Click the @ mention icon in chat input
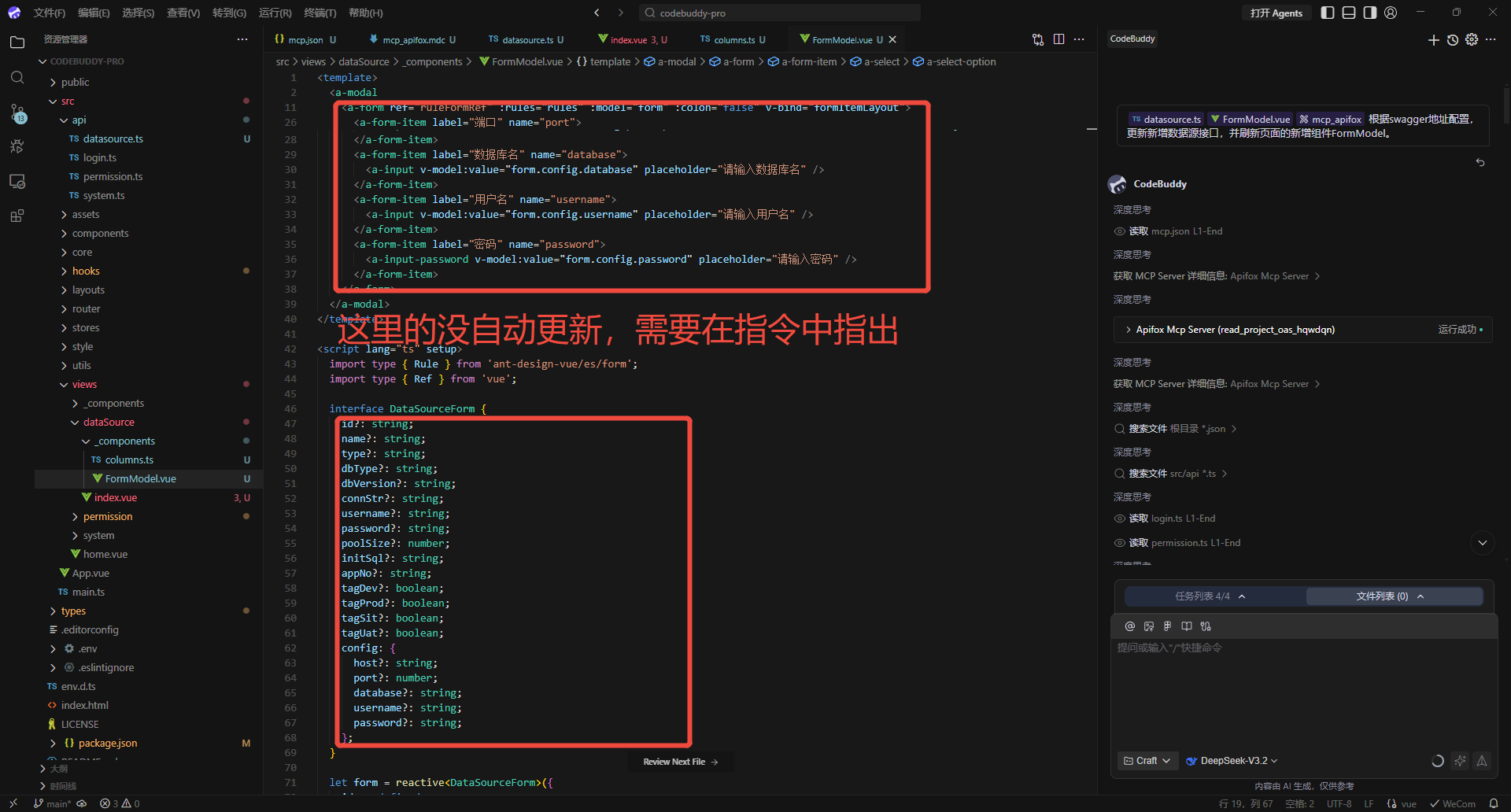Screen dimensions: 1511x812 [1130, 626]
